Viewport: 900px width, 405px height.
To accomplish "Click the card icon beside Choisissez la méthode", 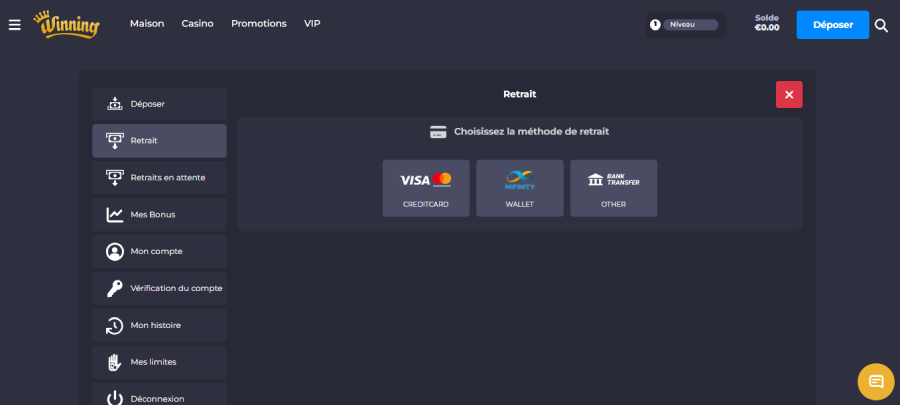I will click(438, 132).
